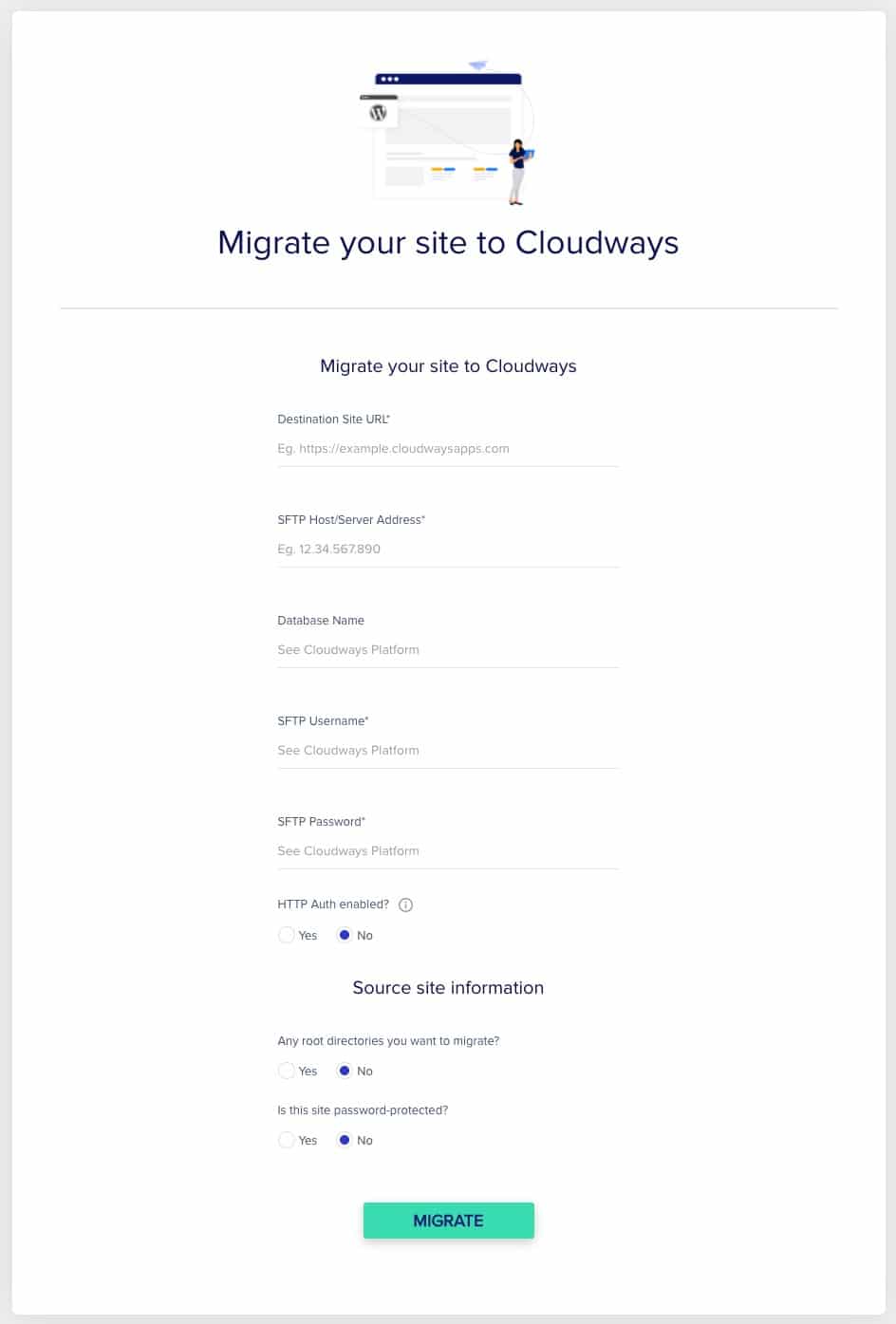Choose No for migrating root directories

(x=345, y=1072)
